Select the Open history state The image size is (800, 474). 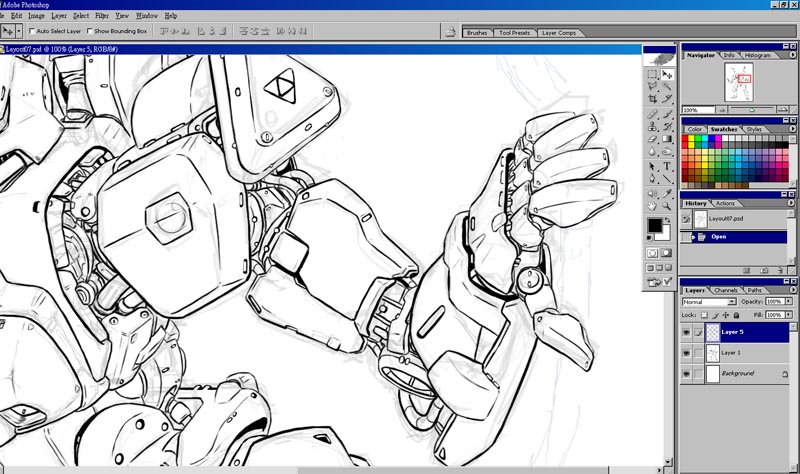tap(734, 237)
